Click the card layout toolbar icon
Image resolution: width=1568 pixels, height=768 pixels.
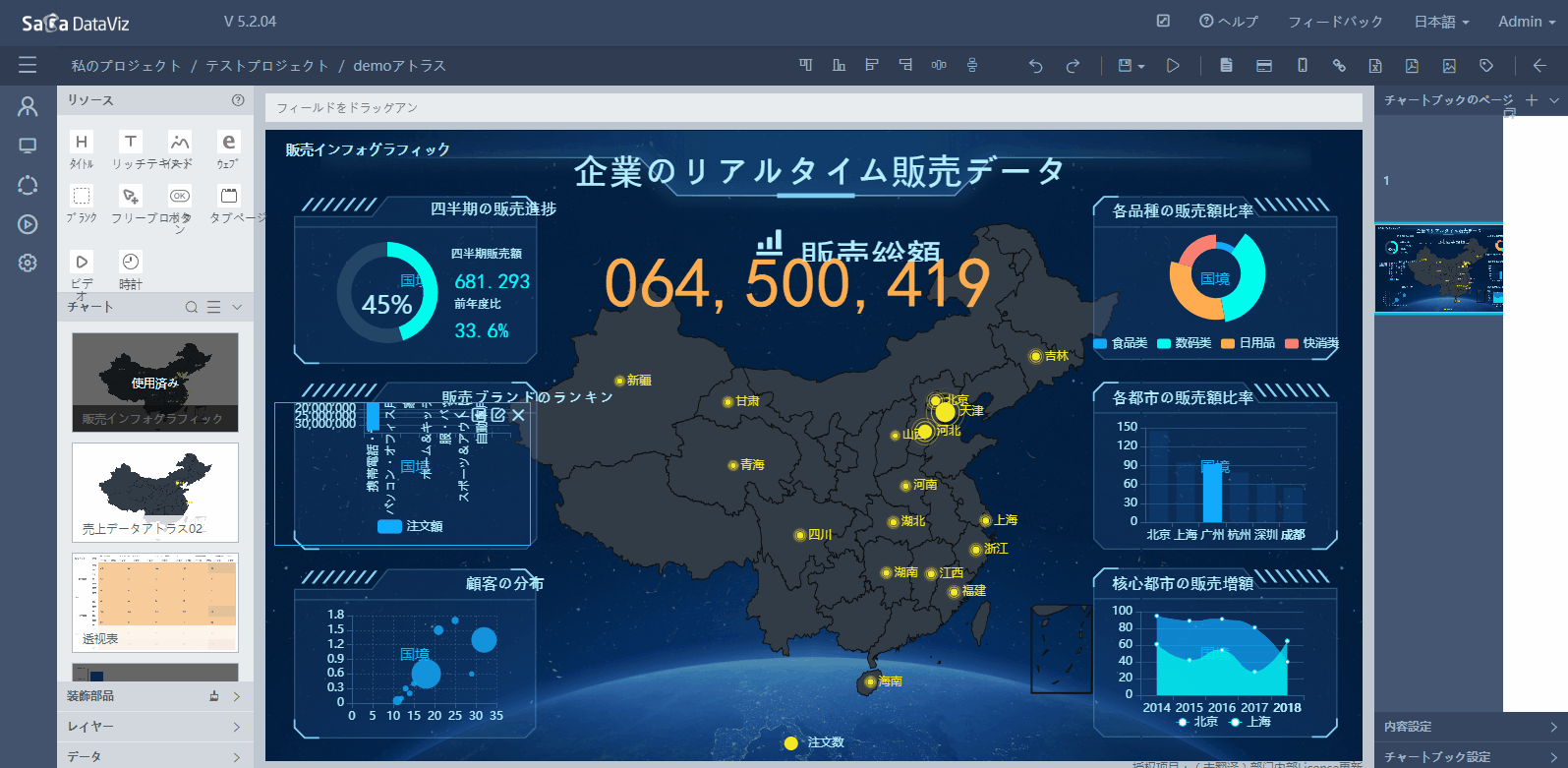tap(1264, 65)
